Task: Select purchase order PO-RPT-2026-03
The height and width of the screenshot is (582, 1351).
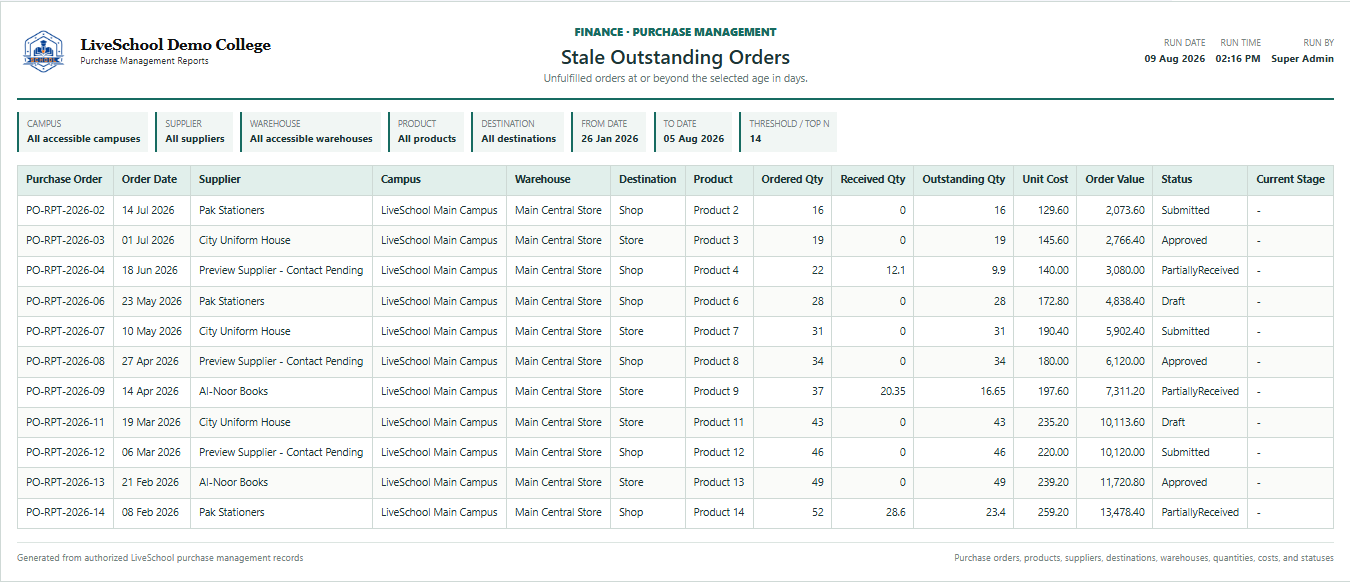Action: (65, 240)
